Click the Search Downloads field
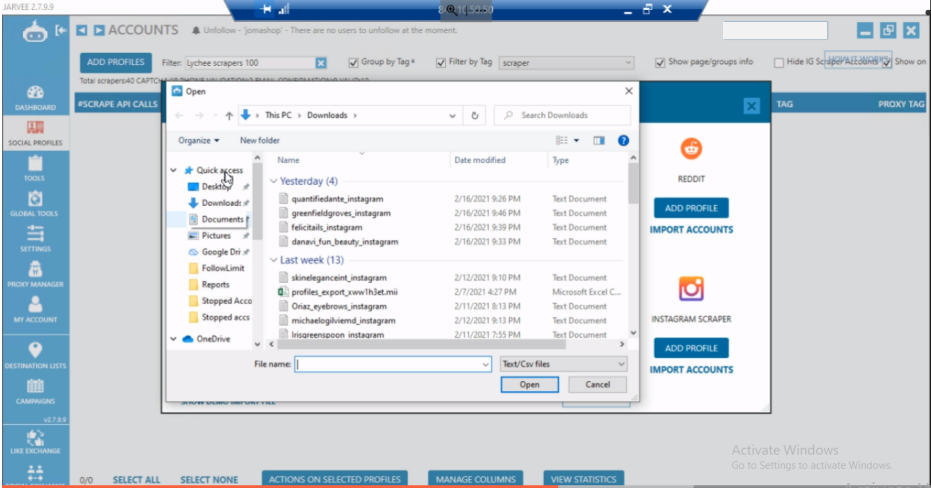Viewport: 931px width, 488px height. coord(562,116)
